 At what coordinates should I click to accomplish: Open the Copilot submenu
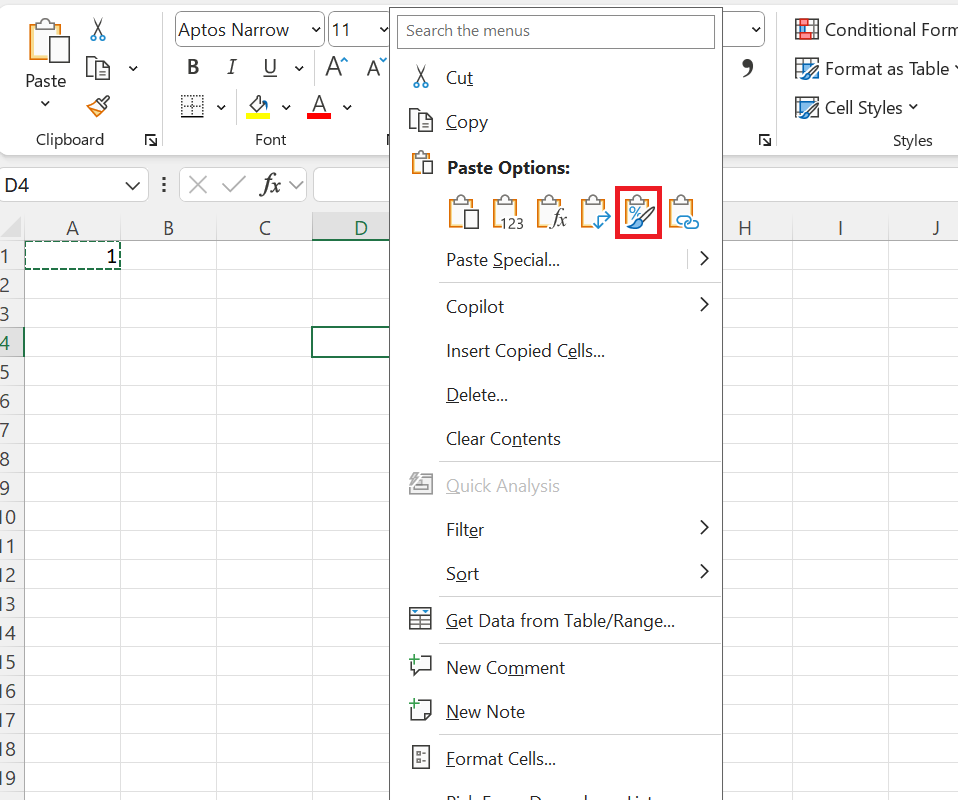click(555, 306)
